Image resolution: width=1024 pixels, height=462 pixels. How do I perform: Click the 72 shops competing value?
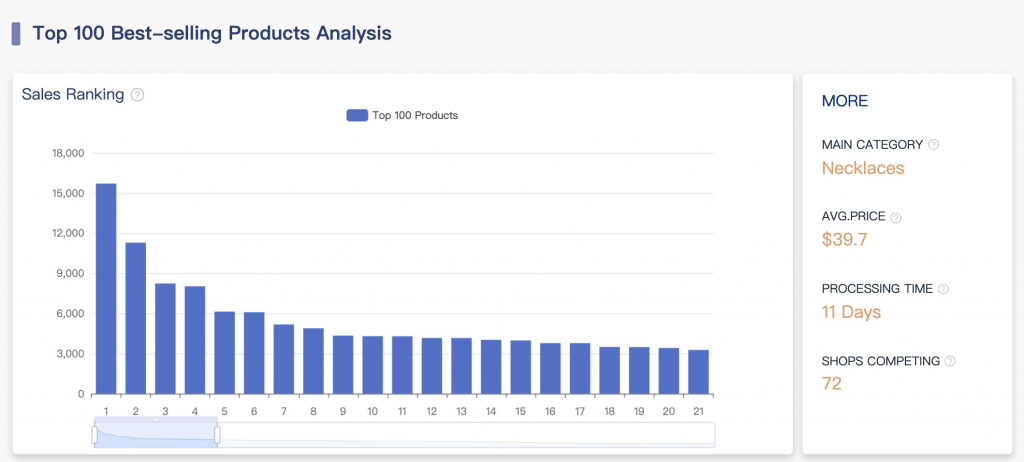click(832, 384)
